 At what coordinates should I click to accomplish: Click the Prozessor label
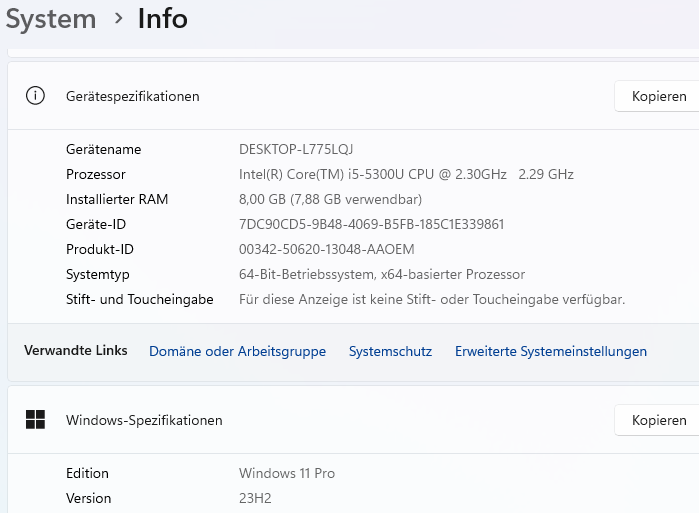click(96, 174)
